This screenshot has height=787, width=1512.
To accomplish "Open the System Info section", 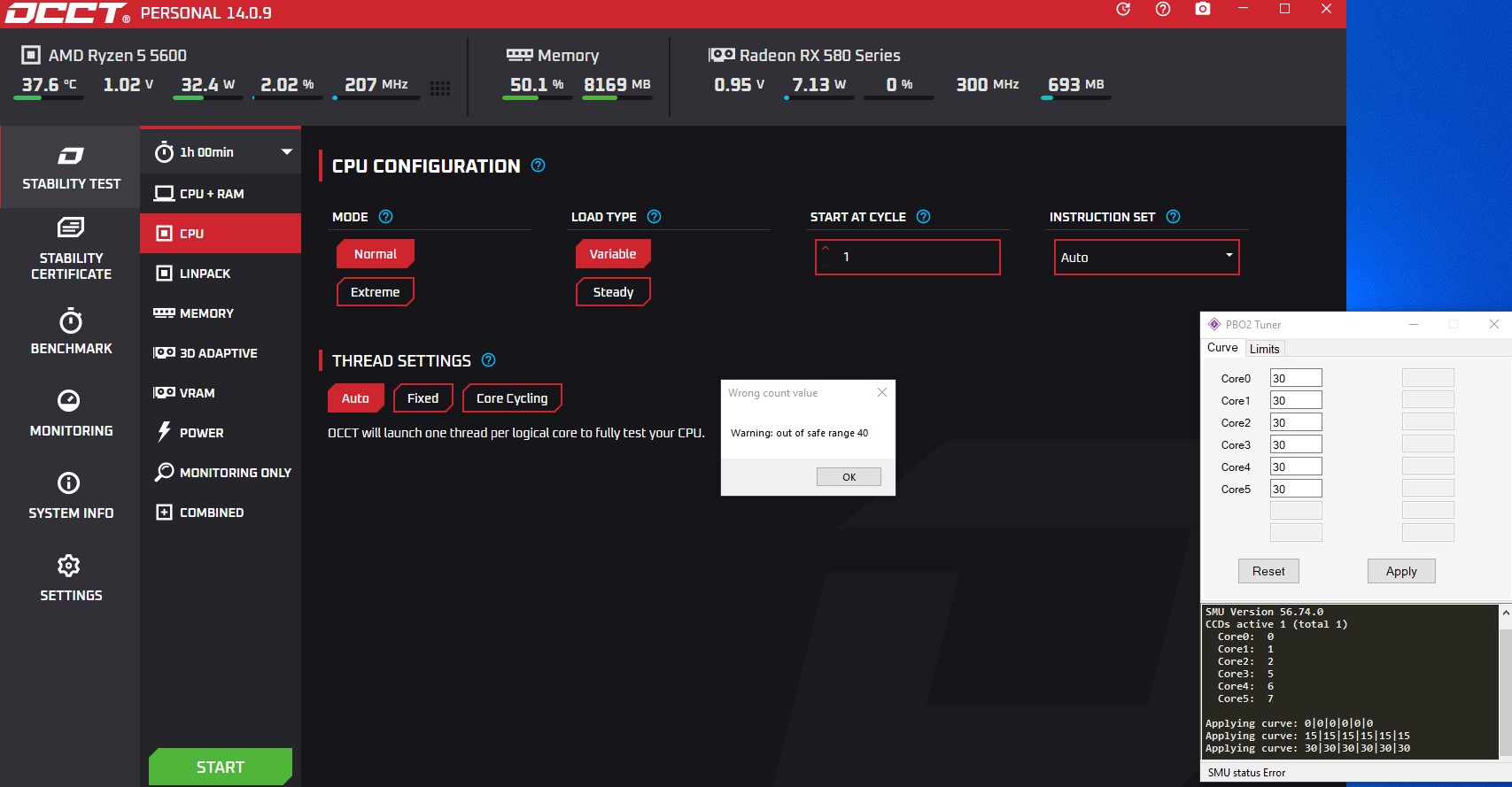I will (71, 496).
